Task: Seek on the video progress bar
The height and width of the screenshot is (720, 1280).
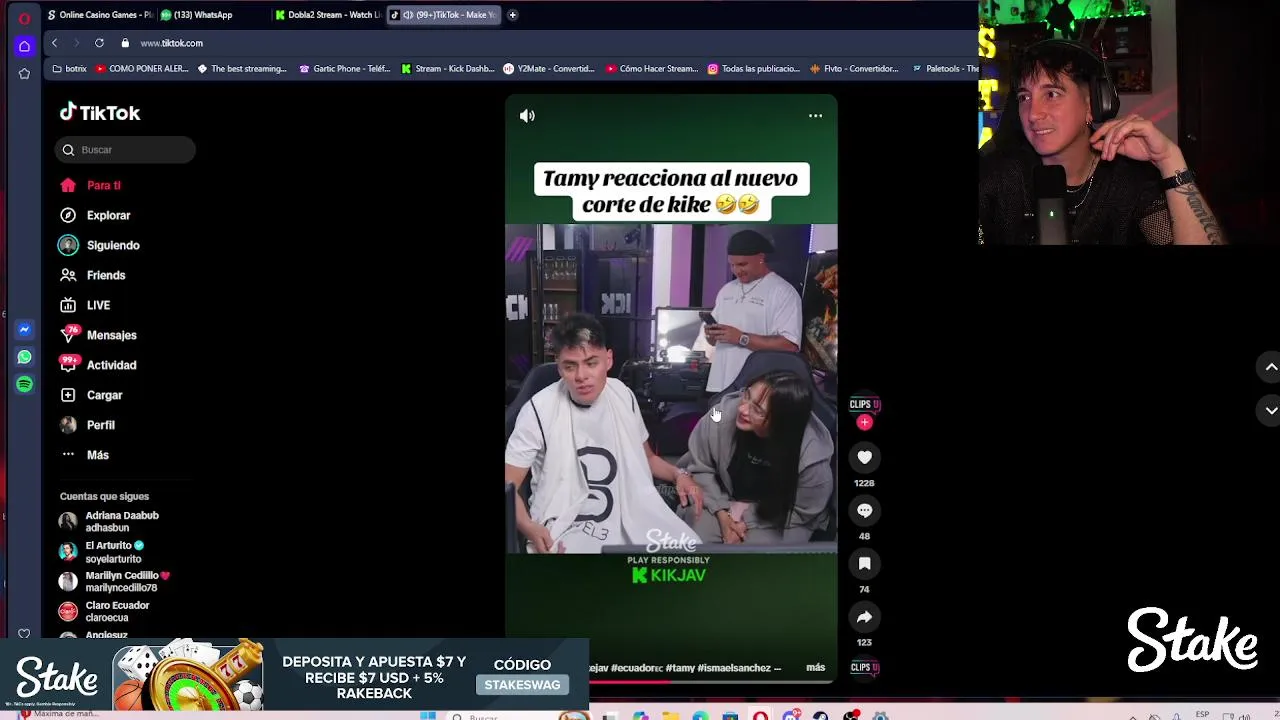Action: pos(711,681)
